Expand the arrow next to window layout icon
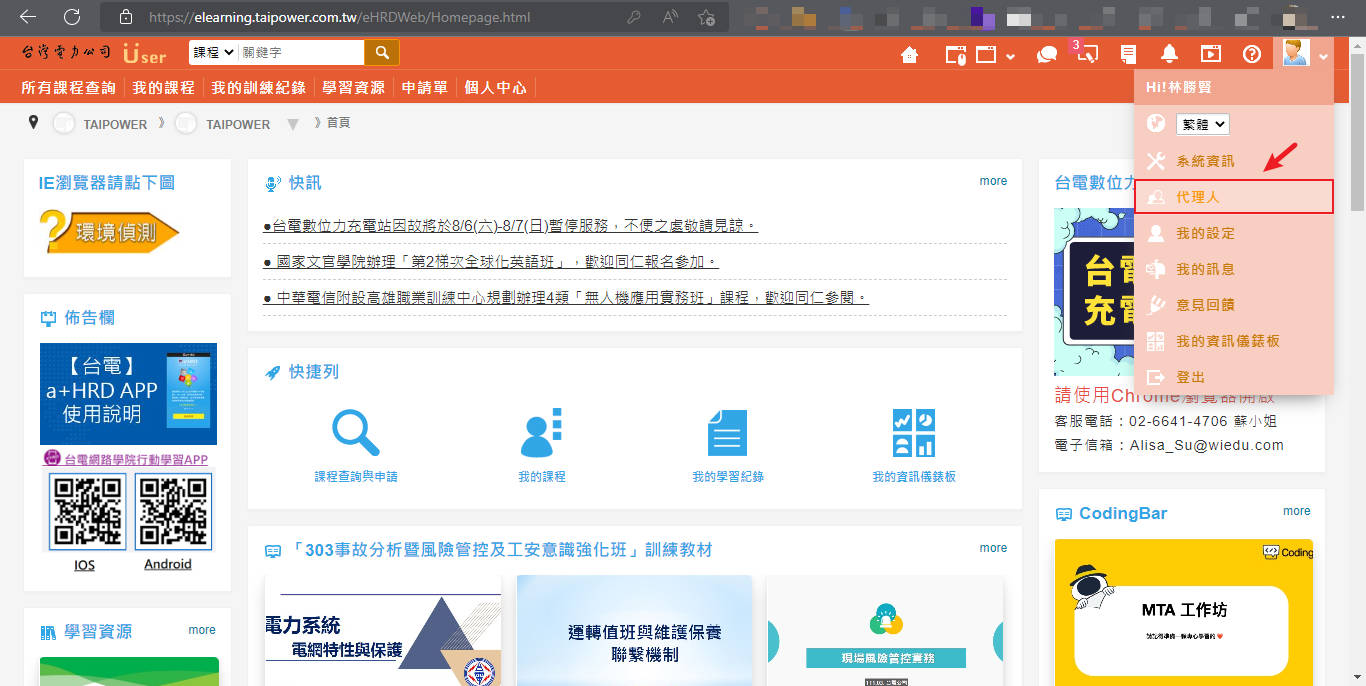The height and width of the screenshot is (686, 1366). coord(1010,56)
